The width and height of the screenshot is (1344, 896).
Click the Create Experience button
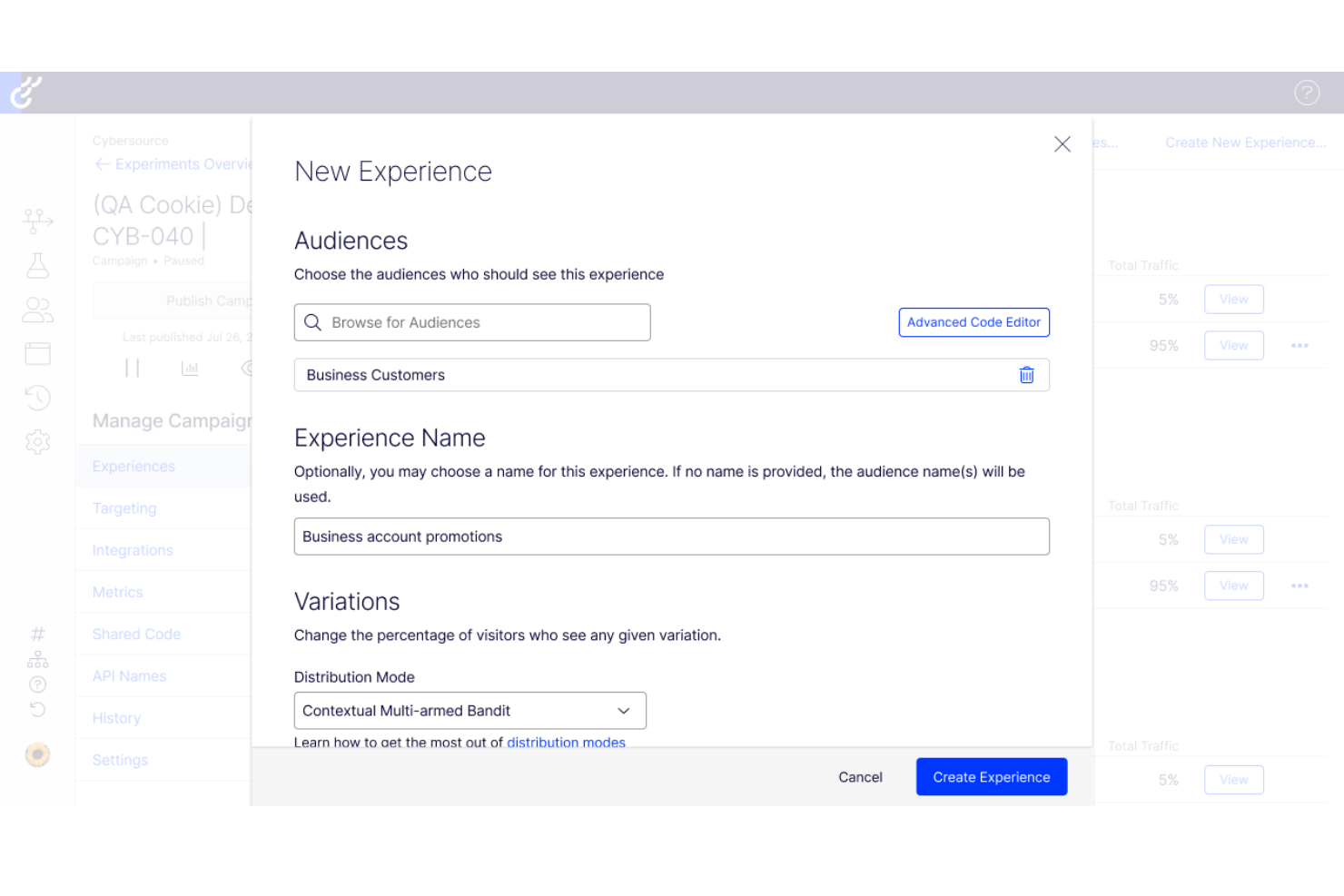pyautogui.click(x=991, y=776)
